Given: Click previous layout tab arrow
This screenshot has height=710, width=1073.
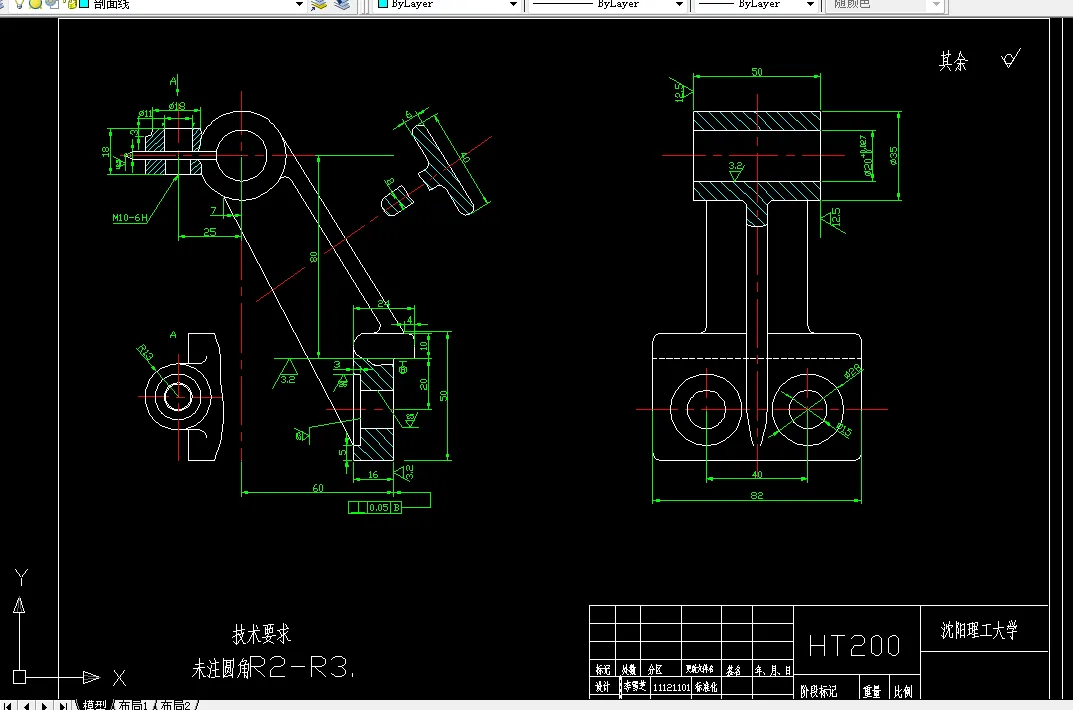Looking at the screenshot, I should (26, 705).
